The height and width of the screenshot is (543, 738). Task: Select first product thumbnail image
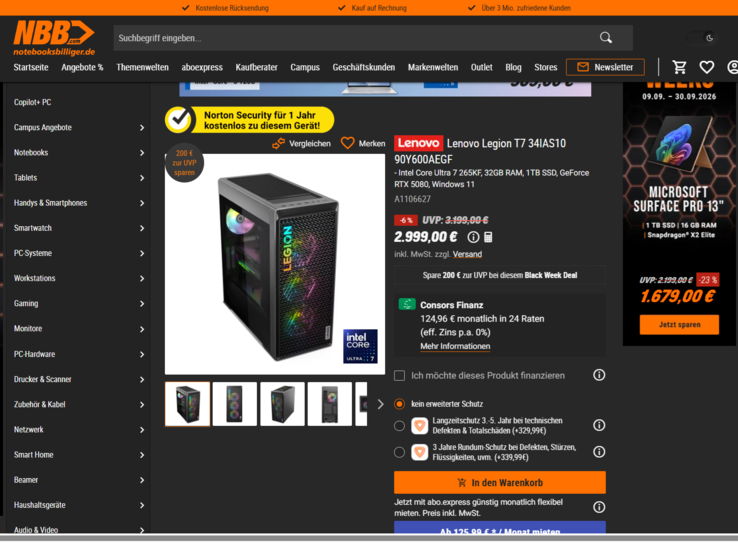pyautogui.click(x=187, y=404)
